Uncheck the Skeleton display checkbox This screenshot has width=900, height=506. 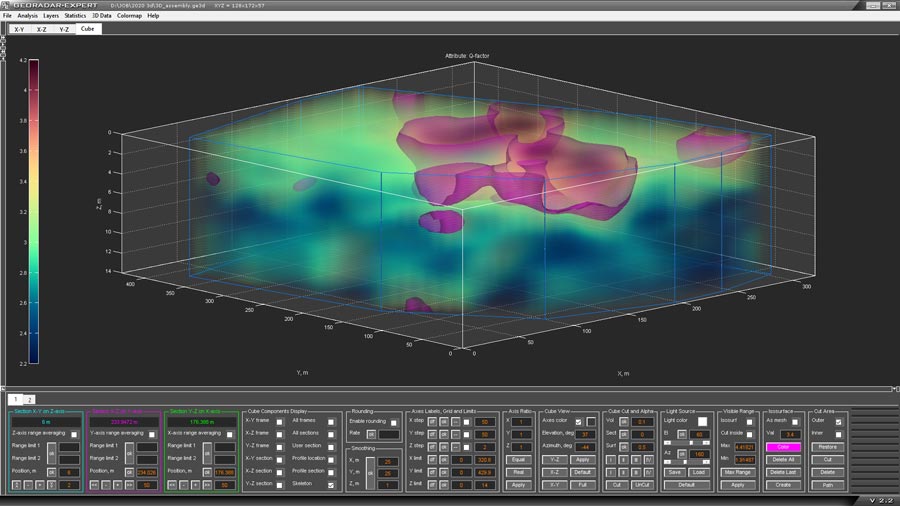pyautogui.click(x=331, y=484)
